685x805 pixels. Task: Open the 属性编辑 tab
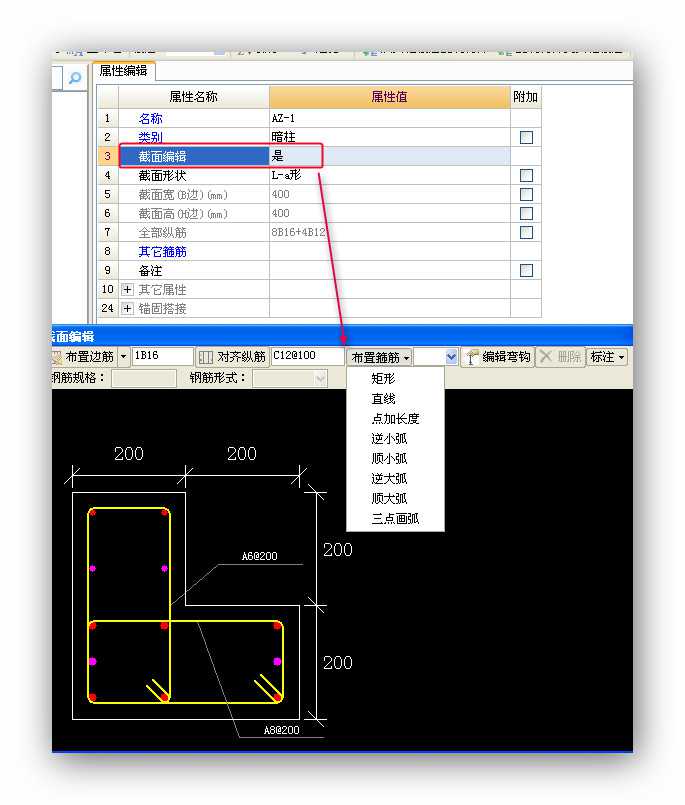click(x=123, y=71)
